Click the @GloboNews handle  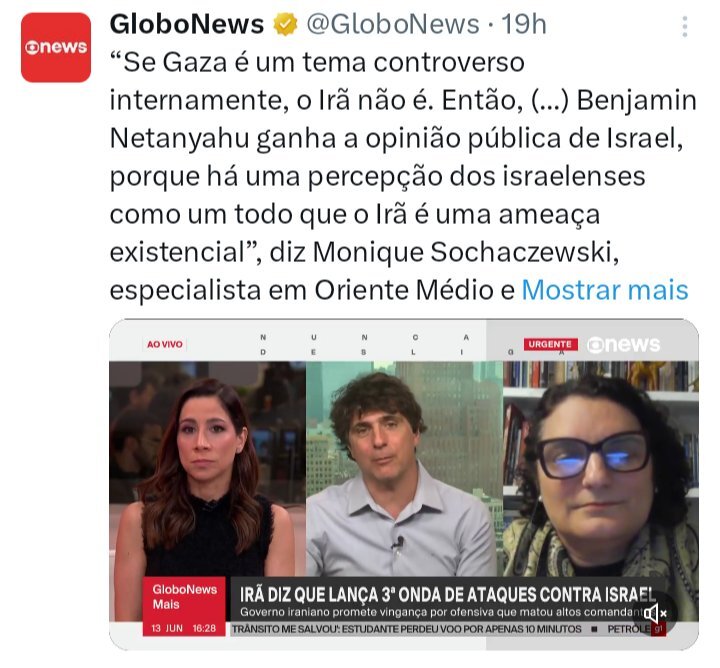pyautogui.click(x=393, y=24)
